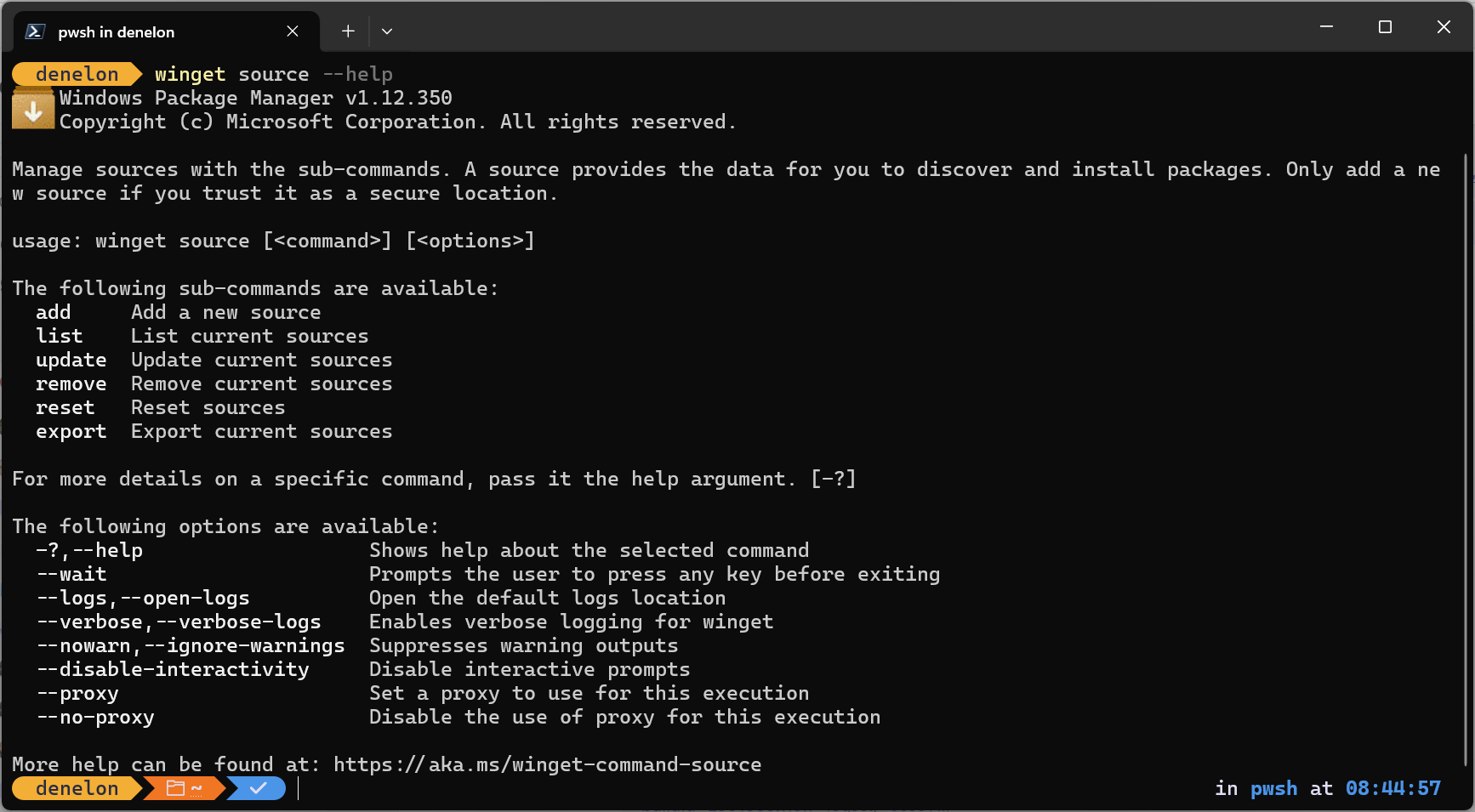Click the top denelon prompt badge

pyautogui.click(x=77, y=74)
